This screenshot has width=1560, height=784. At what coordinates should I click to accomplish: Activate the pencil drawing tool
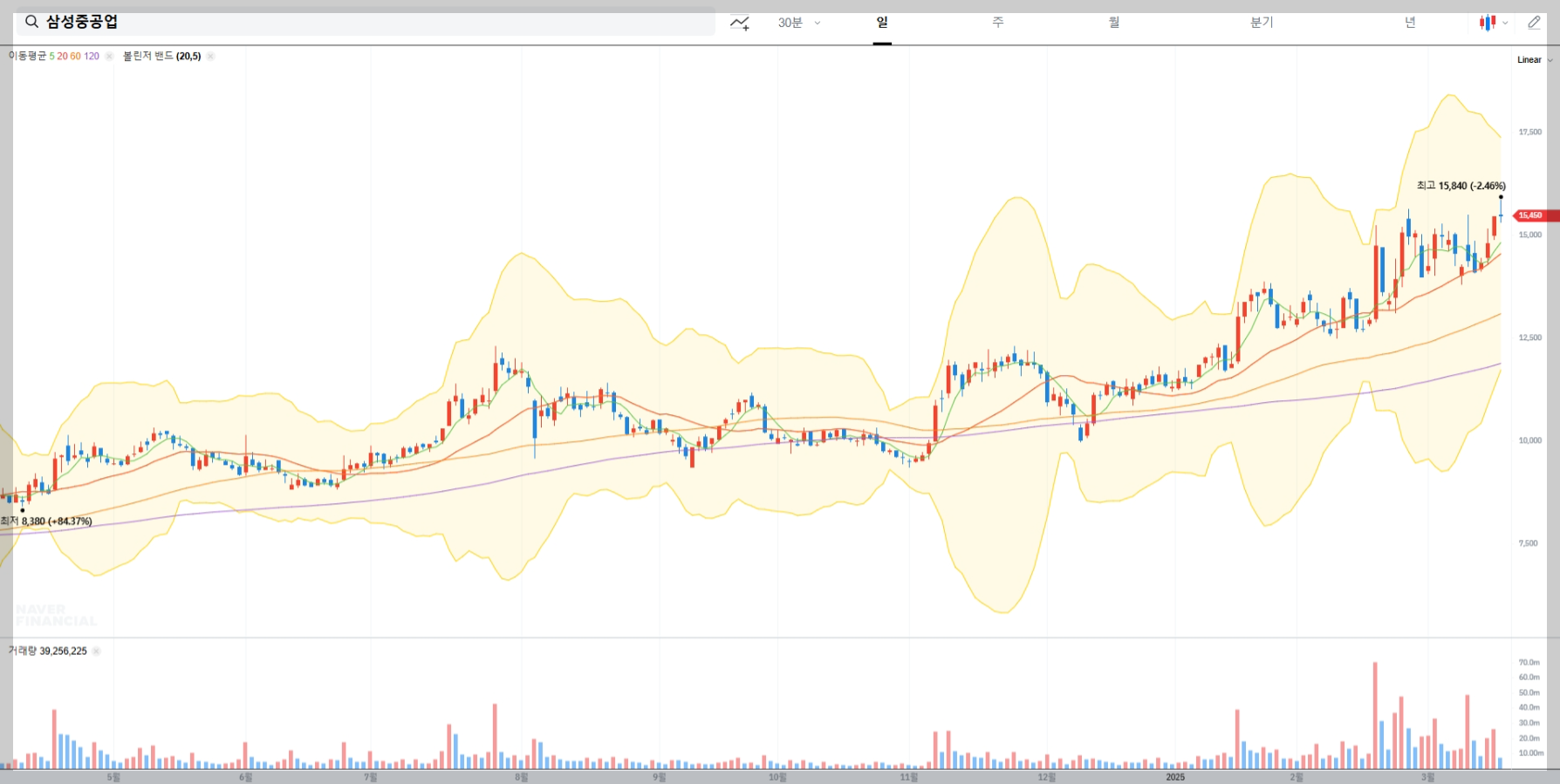pyautogui.click(x=1534, y=23)
